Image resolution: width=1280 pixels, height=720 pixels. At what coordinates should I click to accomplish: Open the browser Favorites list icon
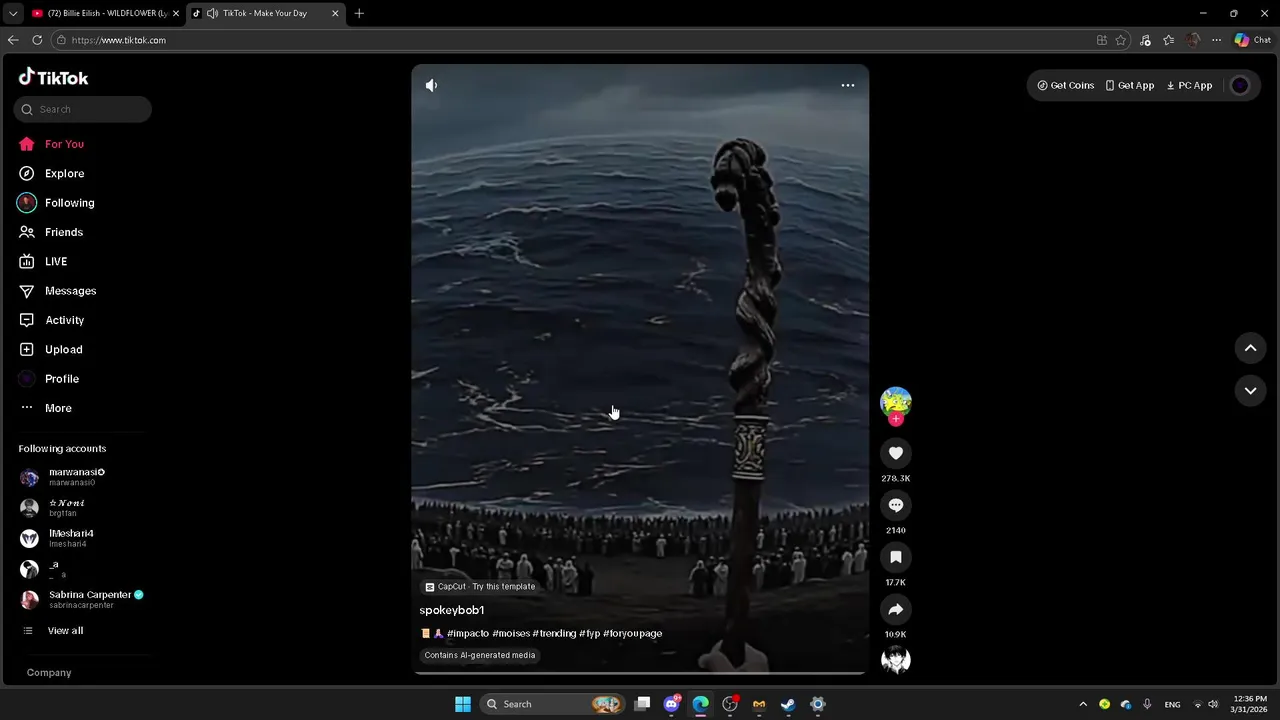[1169, 40]
